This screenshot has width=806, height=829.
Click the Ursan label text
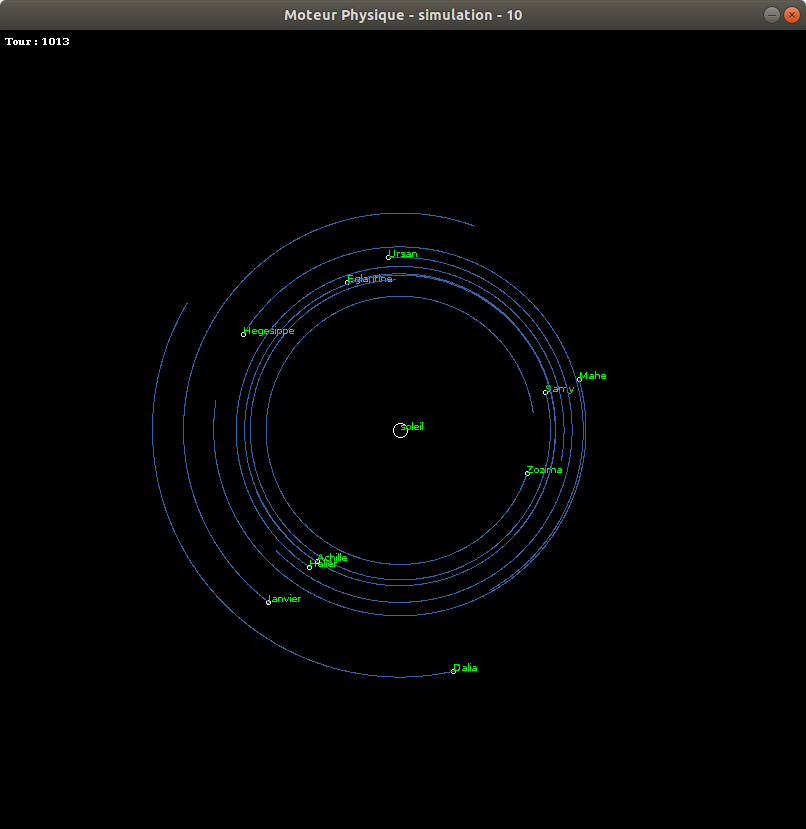point(404,253)
